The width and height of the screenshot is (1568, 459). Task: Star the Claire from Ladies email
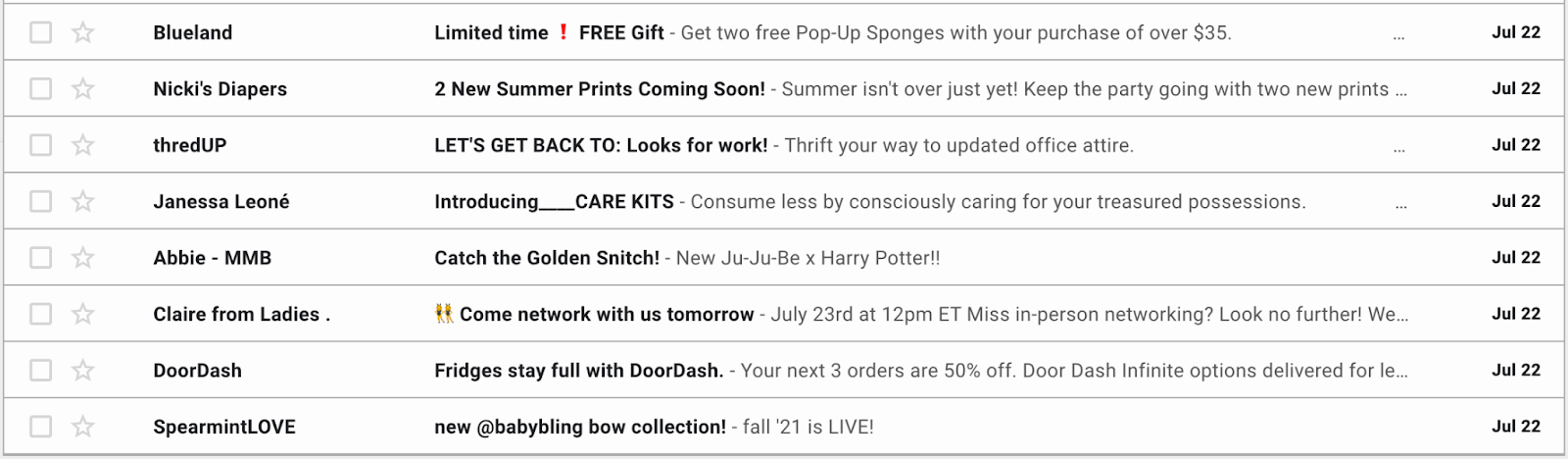click(x=83, y=314)
